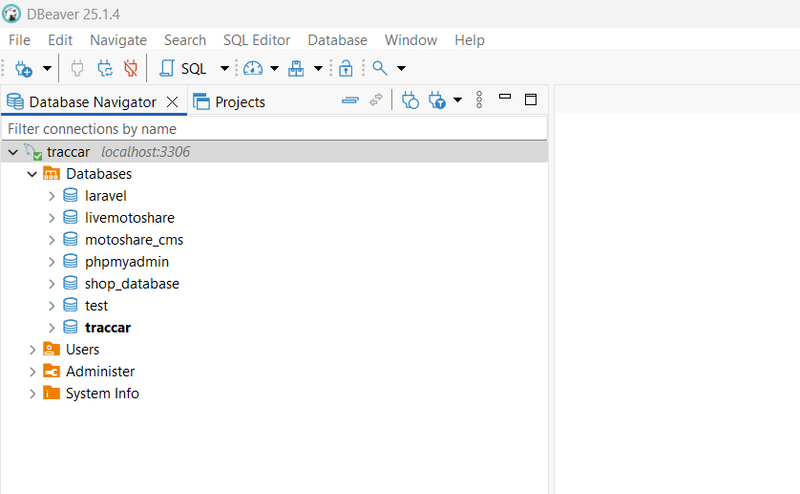
Task: Click the magnifier search toolbar icon
Action: pyautogui.click(x=380, y=68)
